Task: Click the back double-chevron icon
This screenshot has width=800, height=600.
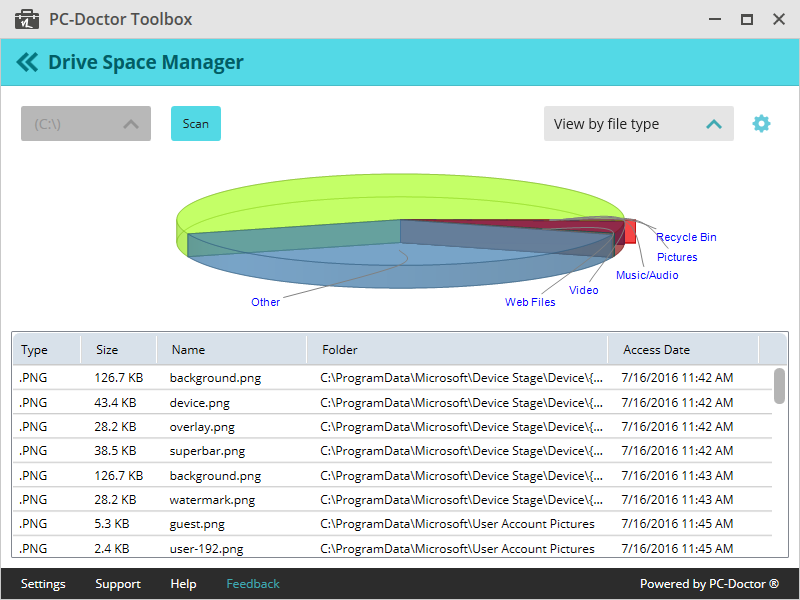Action: click(x=27, y=61)
